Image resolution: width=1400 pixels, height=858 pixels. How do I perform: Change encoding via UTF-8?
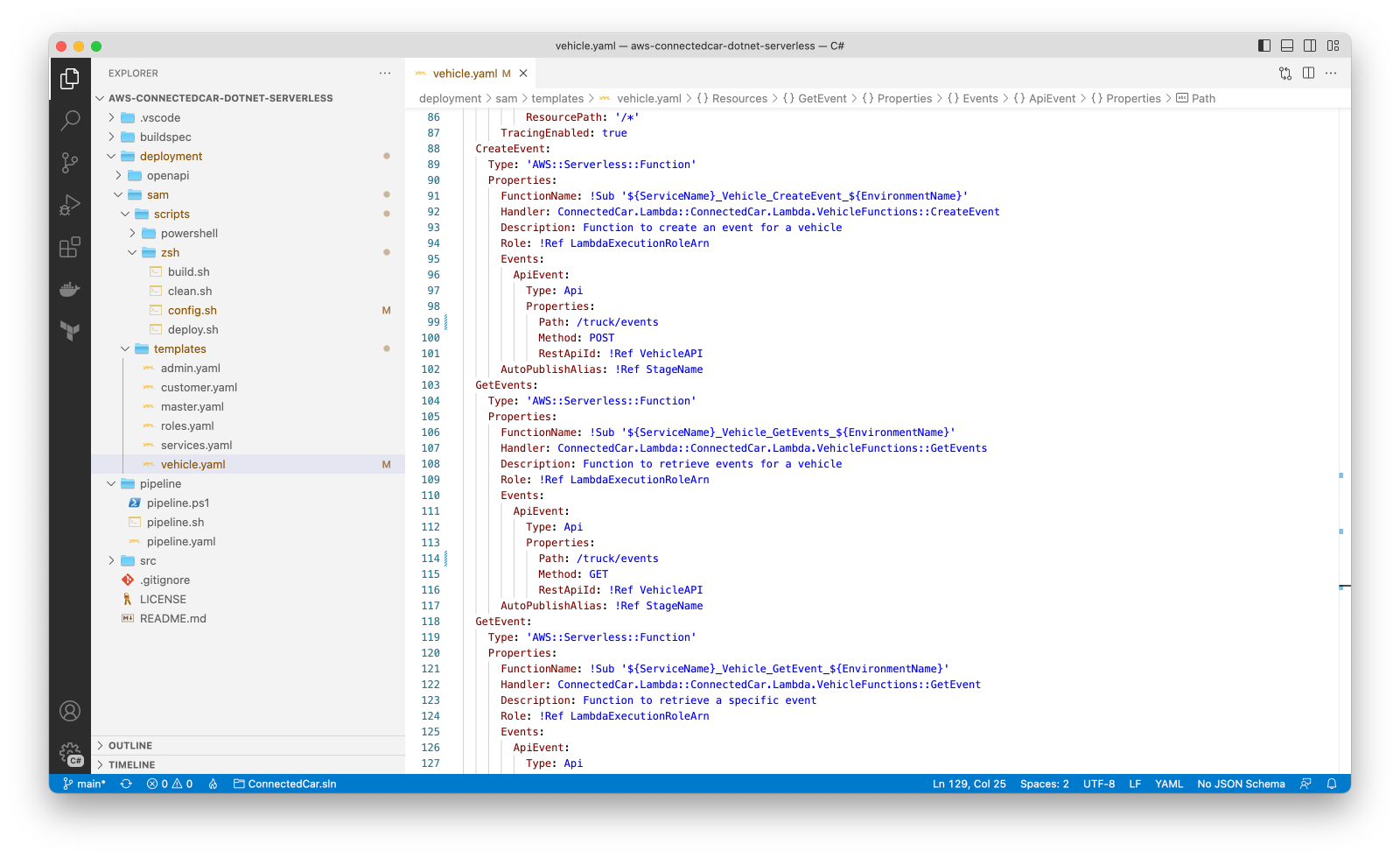point(1099,784)
